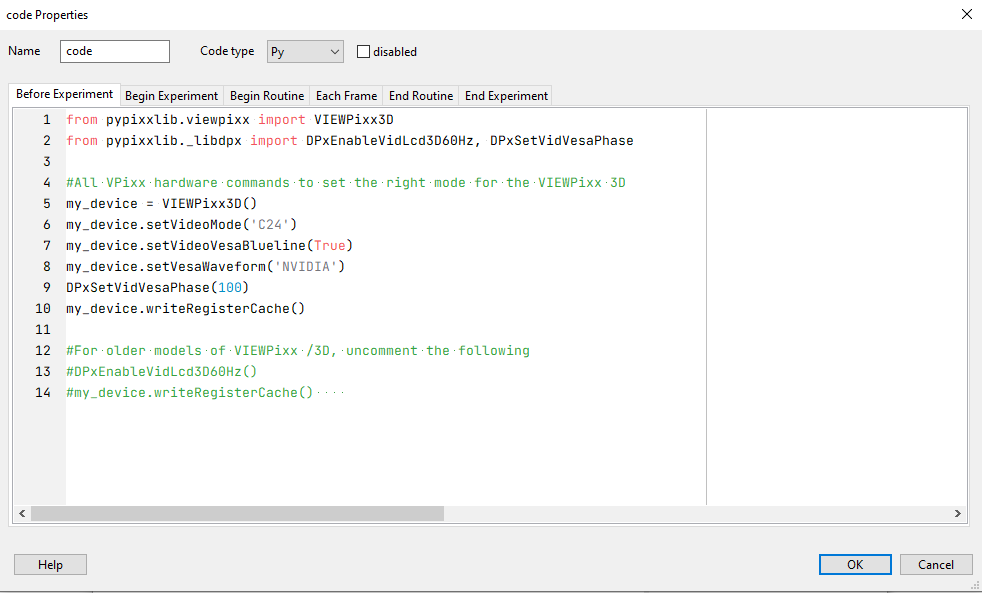Click the right arrow of horizontal scrollbar
The height and width of the screenshot is (593, 982).
pos(957,513)
